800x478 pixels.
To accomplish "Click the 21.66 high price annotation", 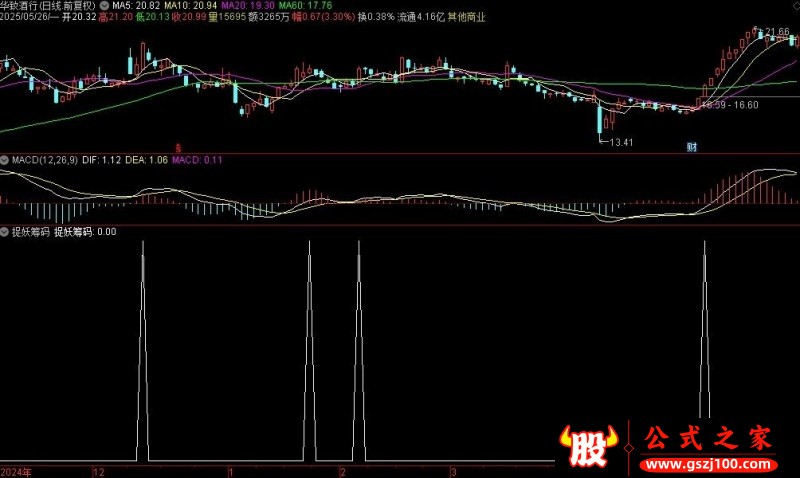I will pyautogui.click(x=778, y=32).
